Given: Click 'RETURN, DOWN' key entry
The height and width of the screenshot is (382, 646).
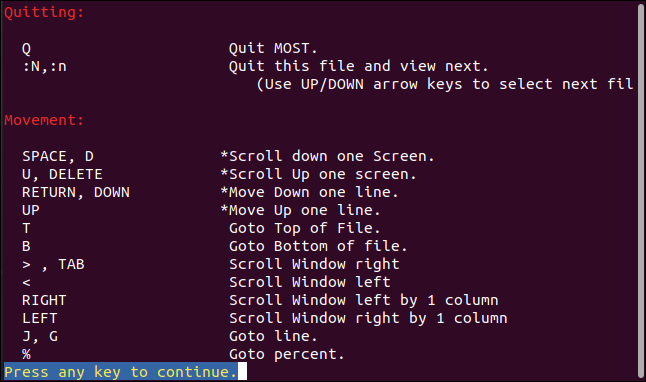Looking at the screenshot, I should (x=76, y=192).
